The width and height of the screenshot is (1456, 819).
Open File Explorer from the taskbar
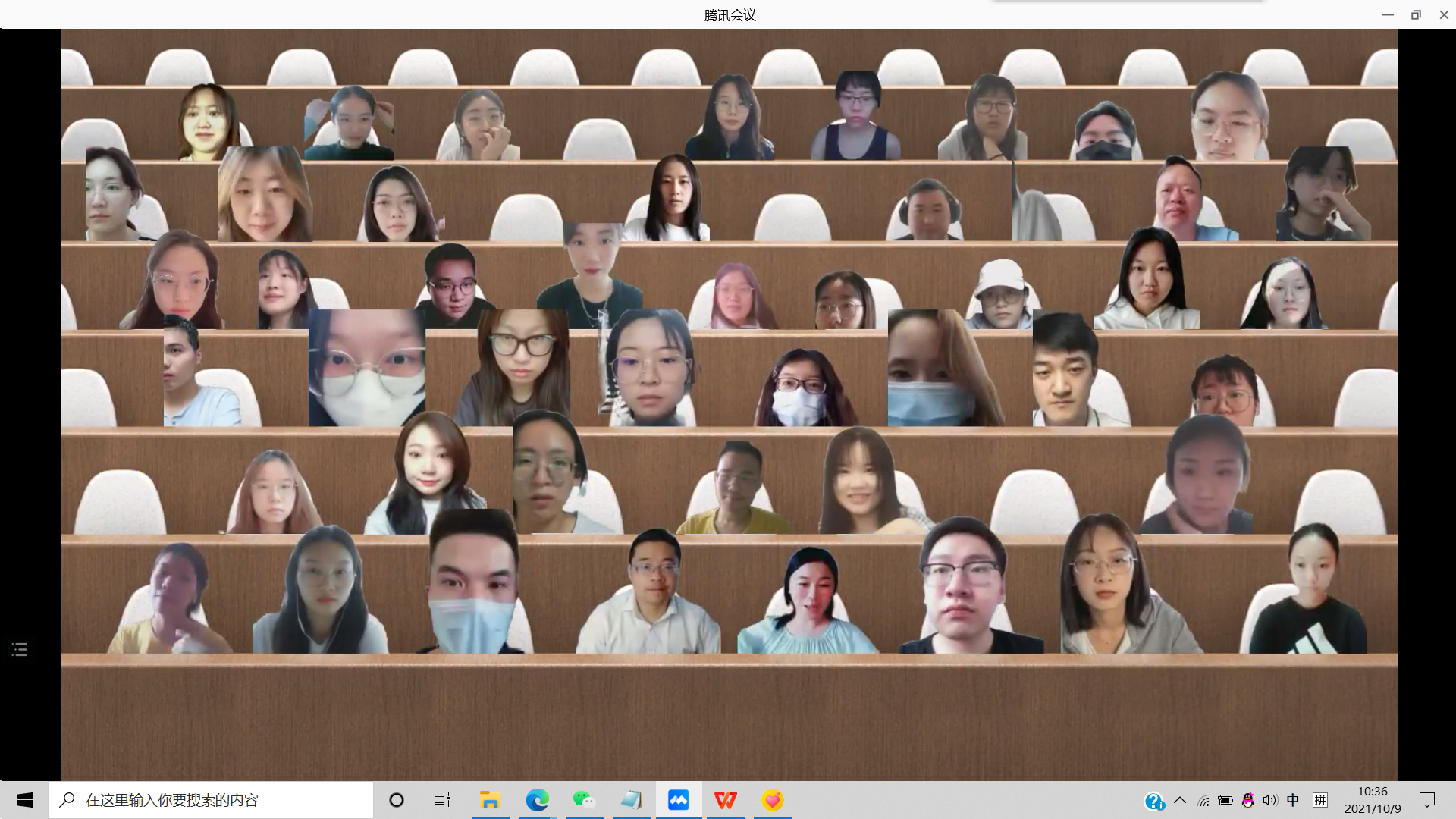pos(490,800)
